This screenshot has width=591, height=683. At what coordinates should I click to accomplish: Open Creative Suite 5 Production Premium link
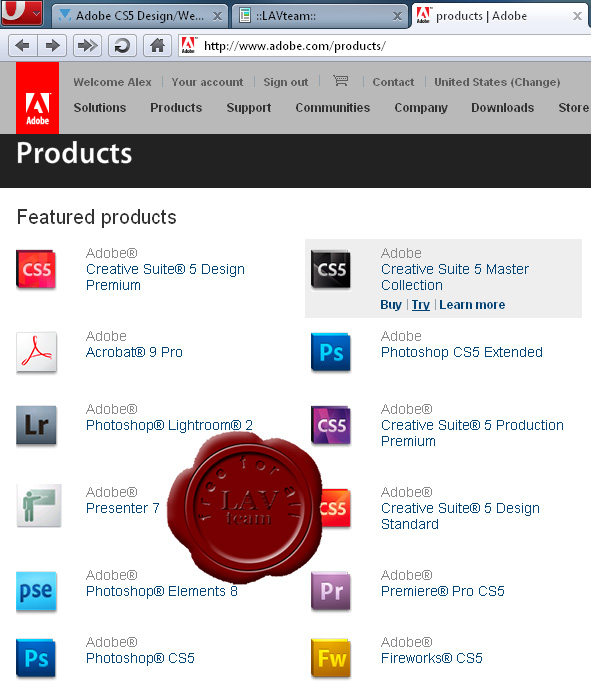(472, 433)
